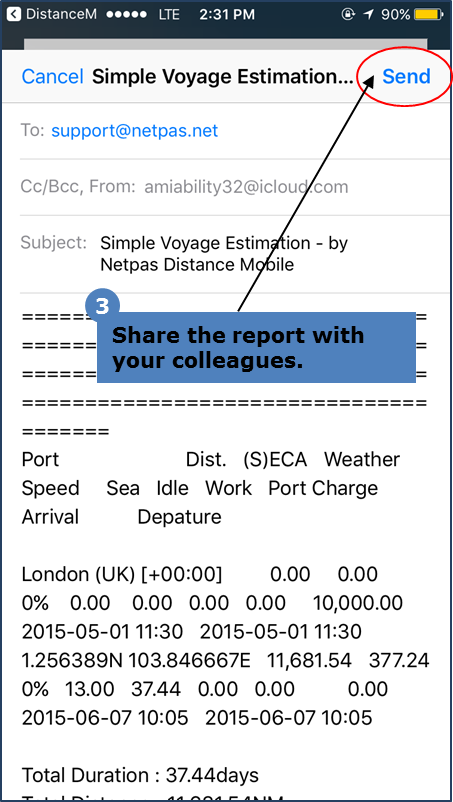The width and height of the screenshot is (453, 802).
Task: Tap the Total Duration line in body
Action: pos(140,776)
